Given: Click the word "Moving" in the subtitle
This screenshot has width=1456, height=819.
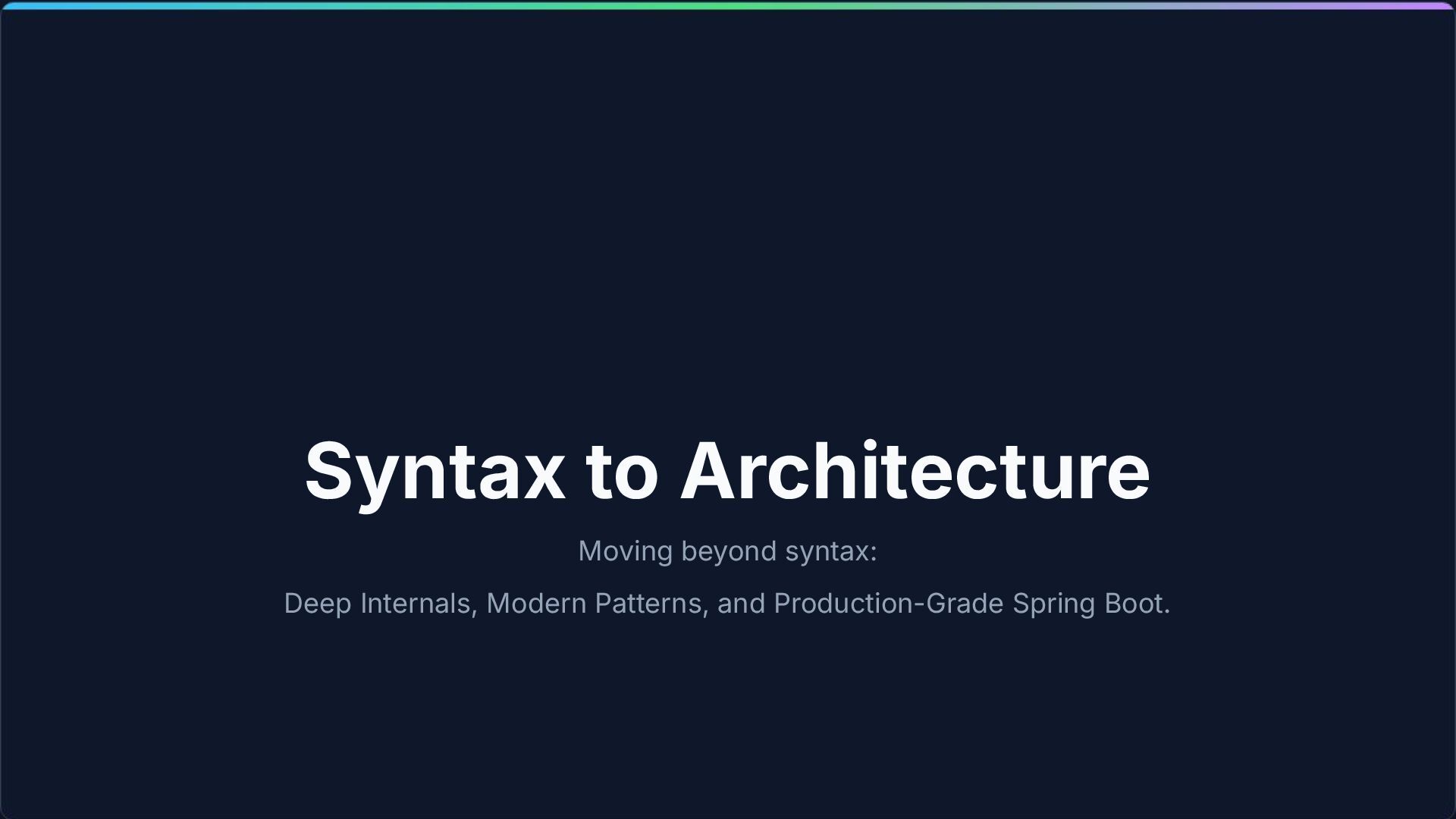Looking at the screenshot, I should 625,551.
